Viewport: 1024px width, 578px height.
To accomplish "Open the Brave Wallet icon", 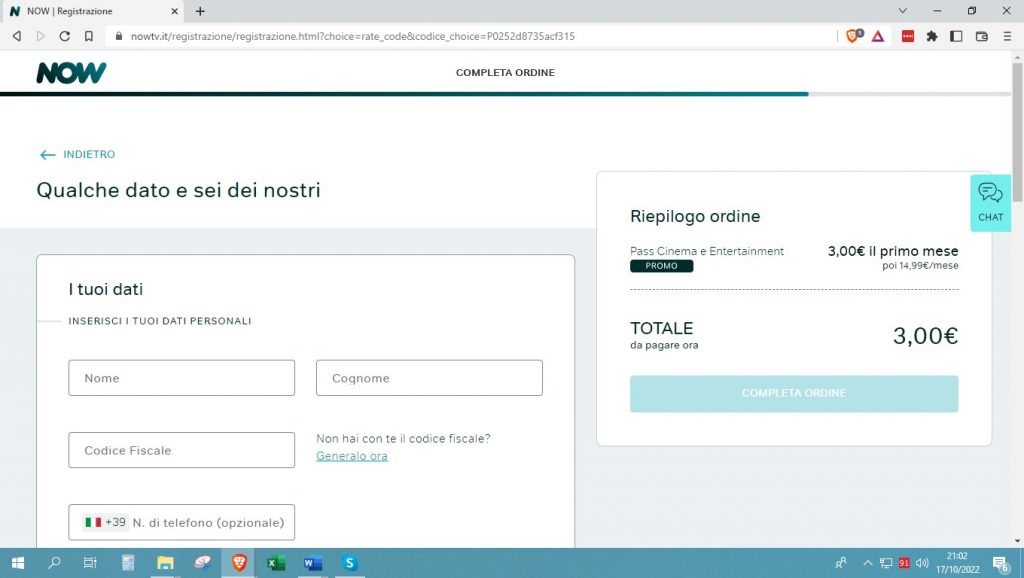I will pos(981,35).
